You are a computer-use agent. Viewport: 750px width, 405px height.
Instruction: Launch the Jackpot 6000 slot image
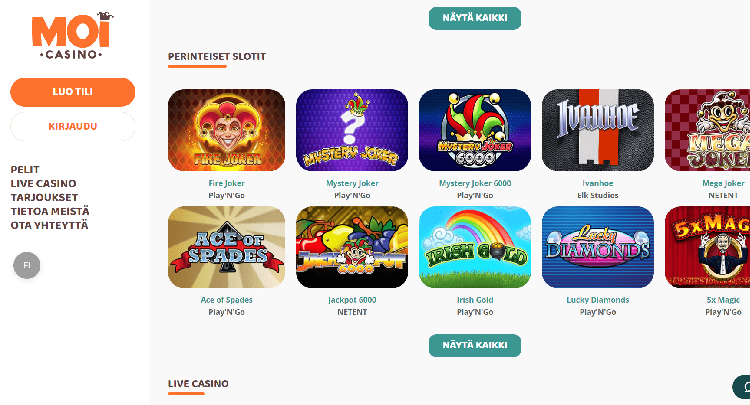coord(352,247)
